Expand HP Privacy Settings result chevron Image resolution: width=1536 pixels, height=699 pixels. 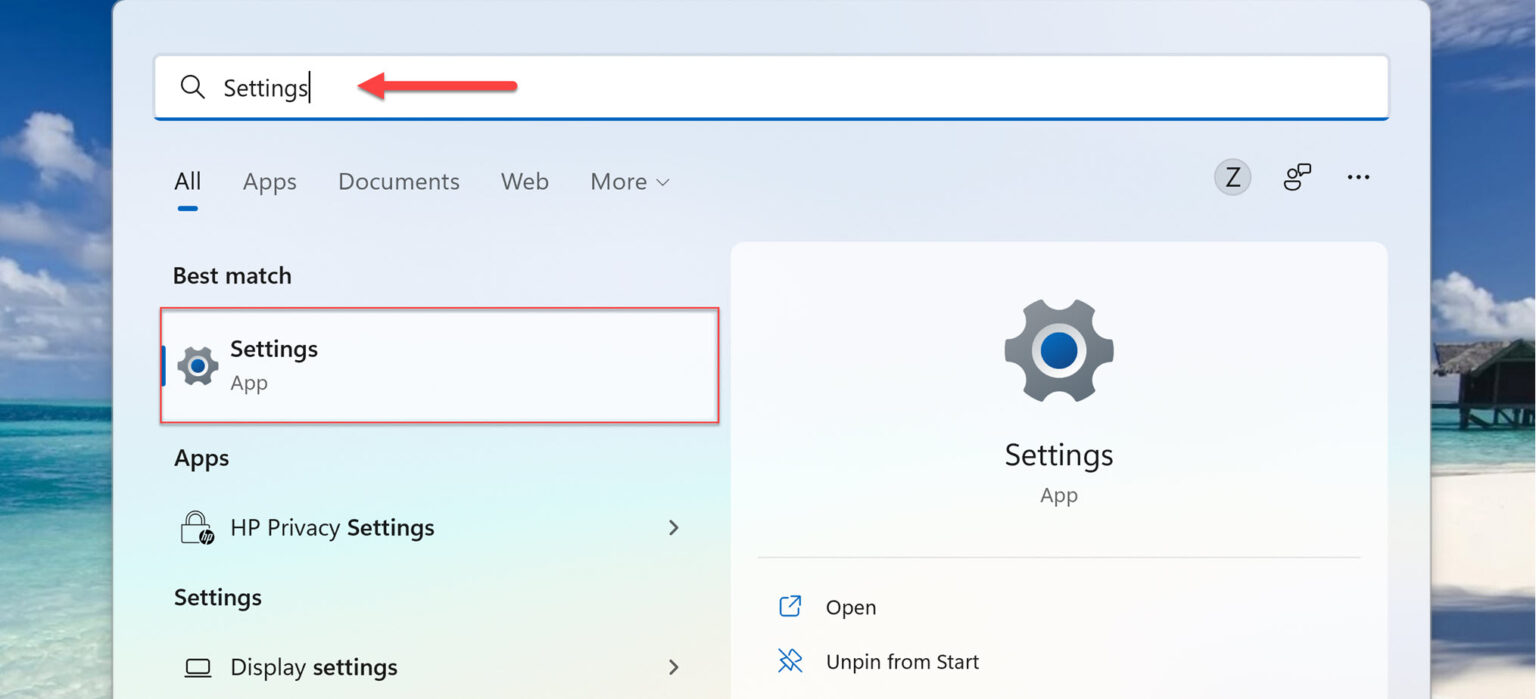pos(675,527)
